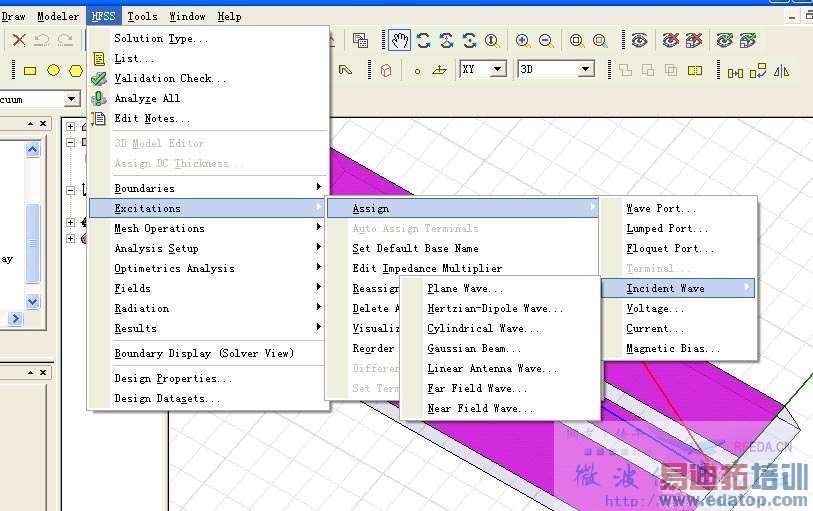Select the Draw Circle tool
The image size is (813, 511).
[x=53, y=70]
